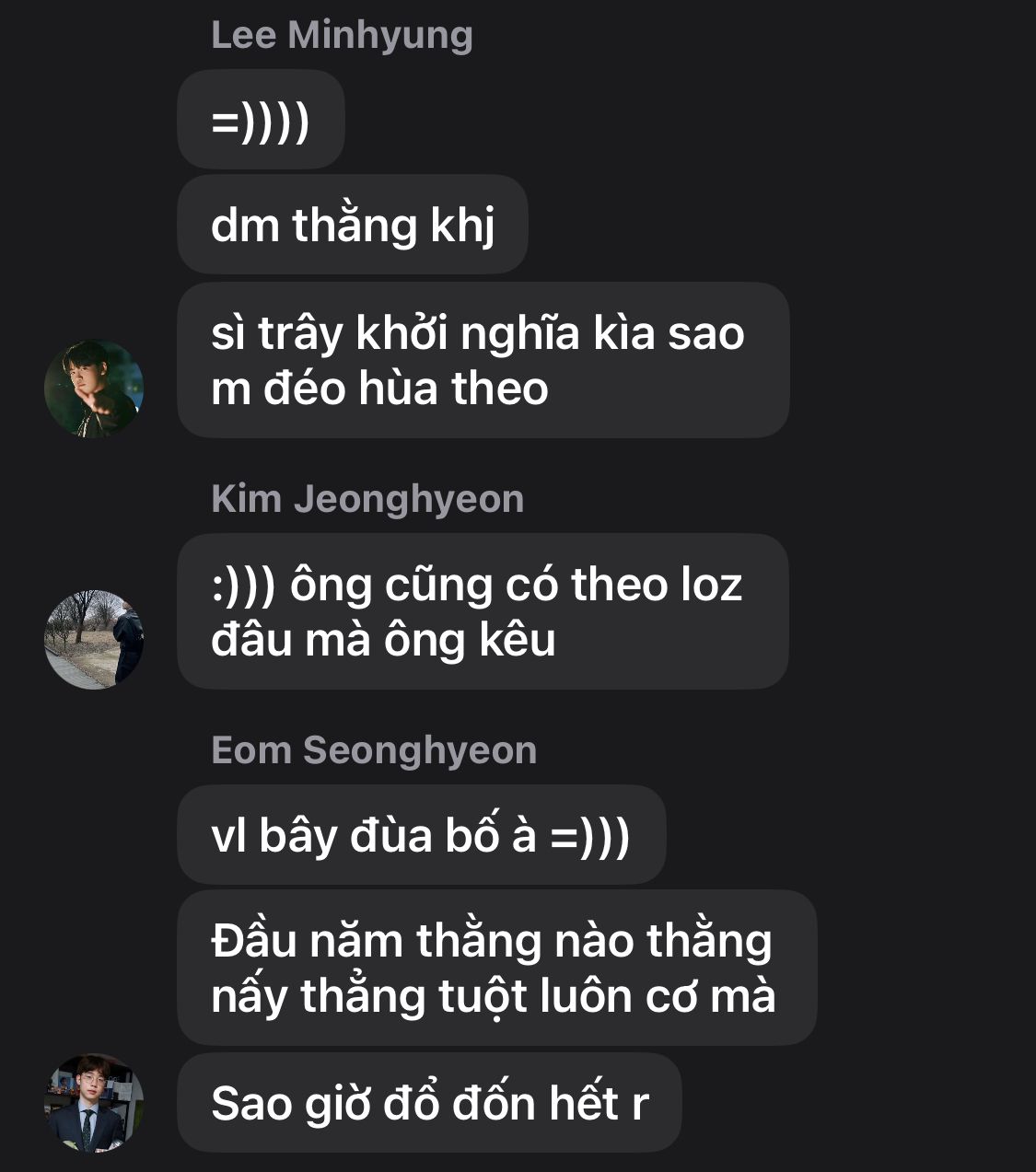Select the "vl bây đùa bố à" message

pos(421,835)
